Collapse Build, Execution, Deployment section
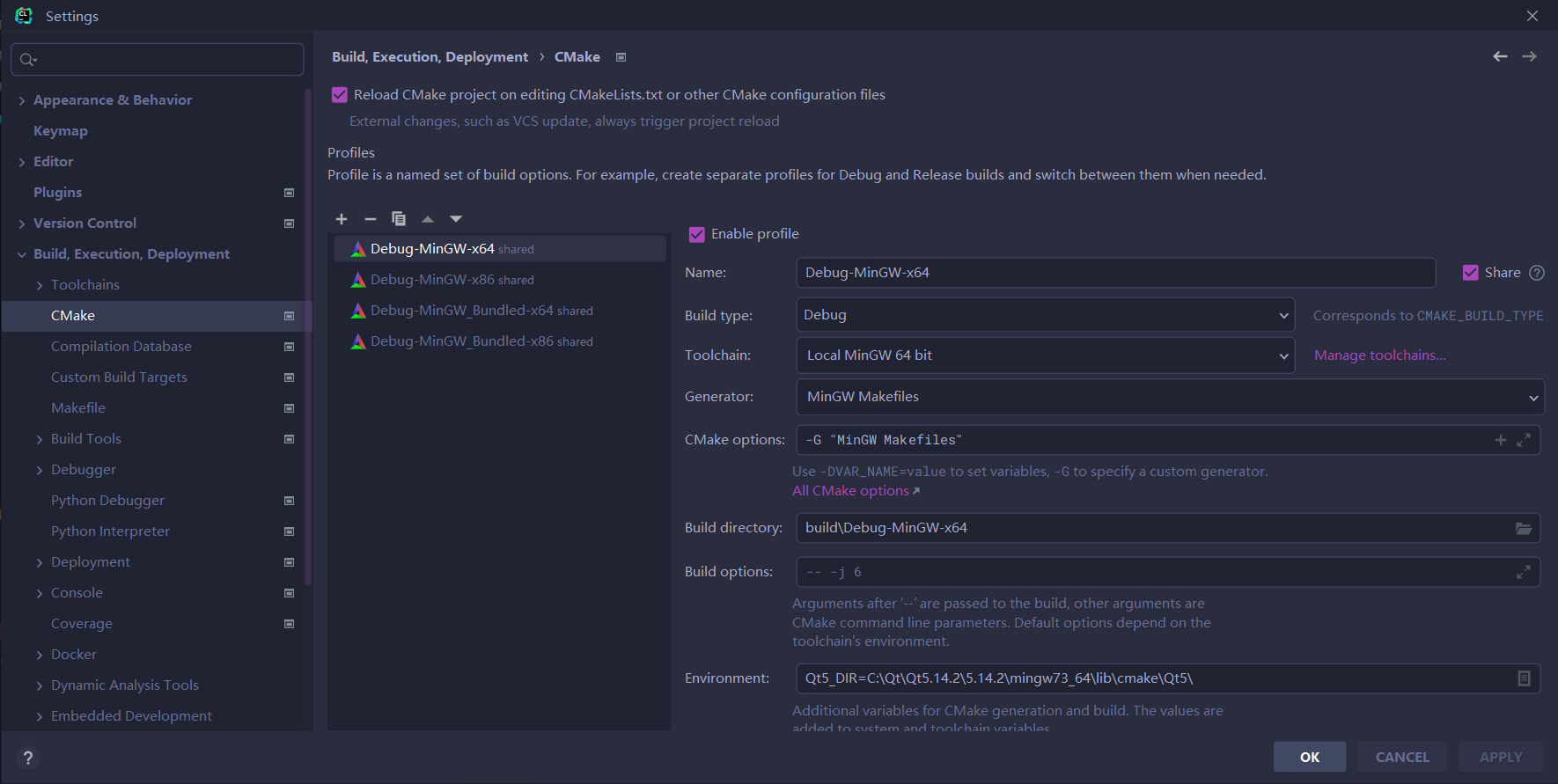 pyautogui.click(x=22, y=255)
